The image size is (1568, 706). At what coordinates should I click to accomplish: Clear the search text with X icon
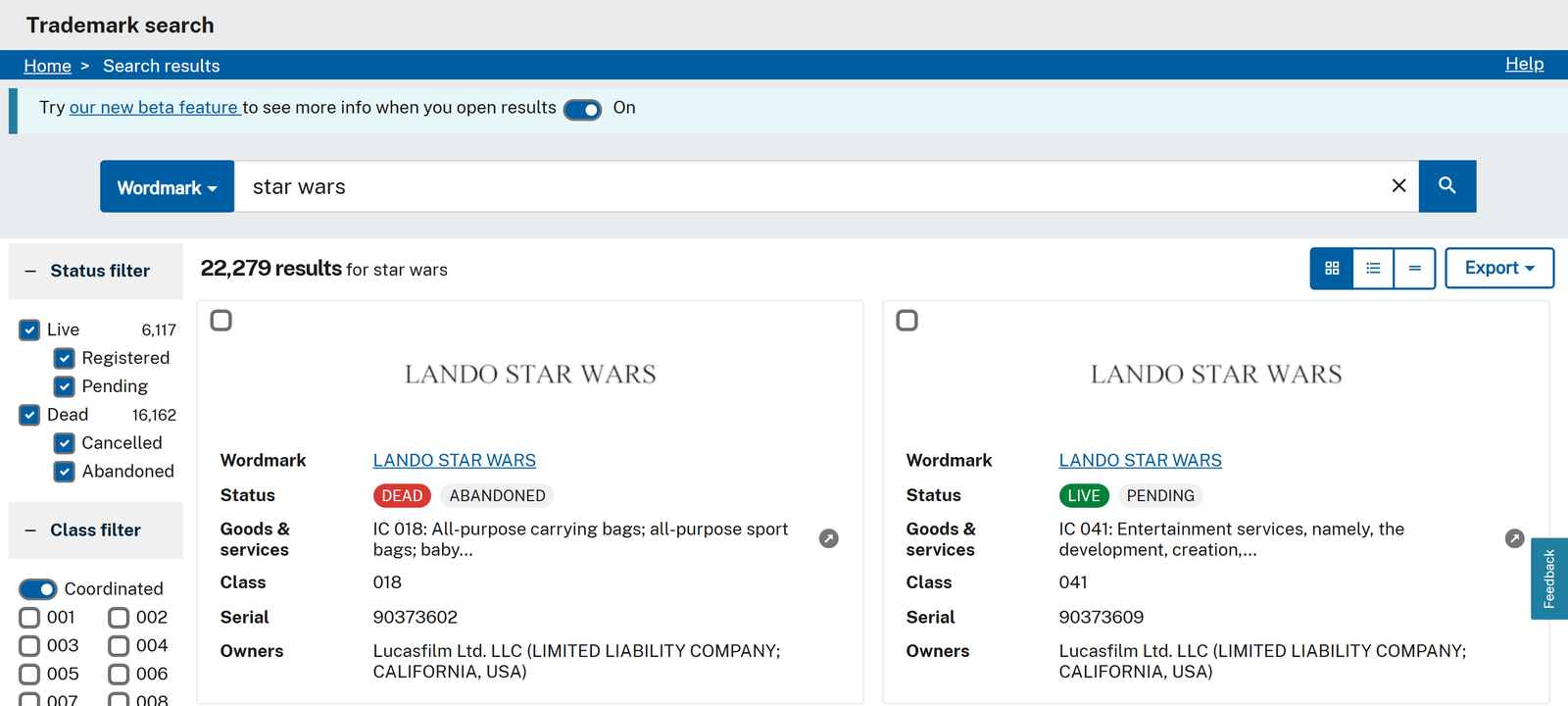1398,186
